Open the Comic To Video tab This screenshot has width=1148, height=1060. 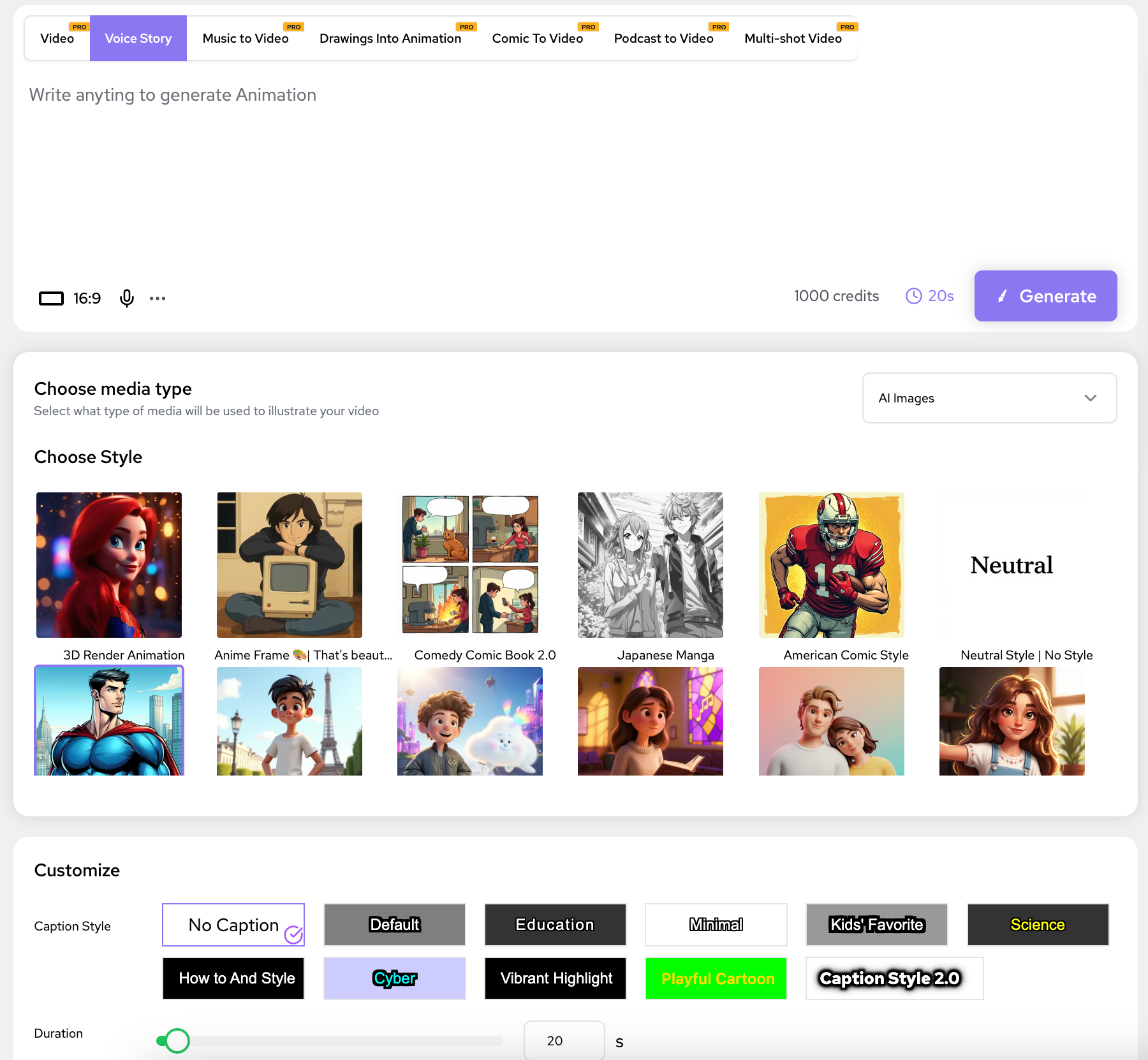coord(537,39)
